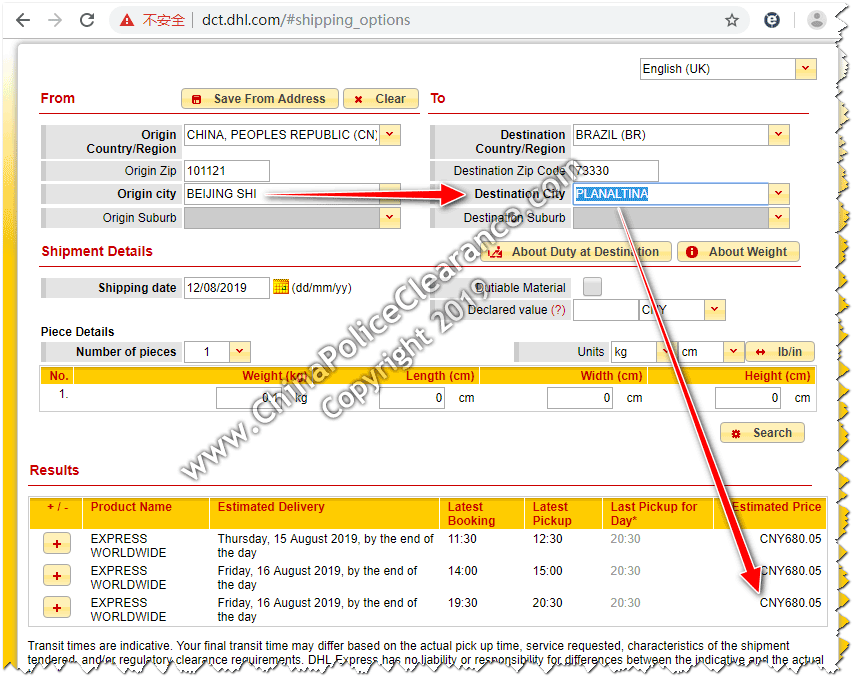
Task: Open the Origin Suburb dropdown
Action: [390, 218]
